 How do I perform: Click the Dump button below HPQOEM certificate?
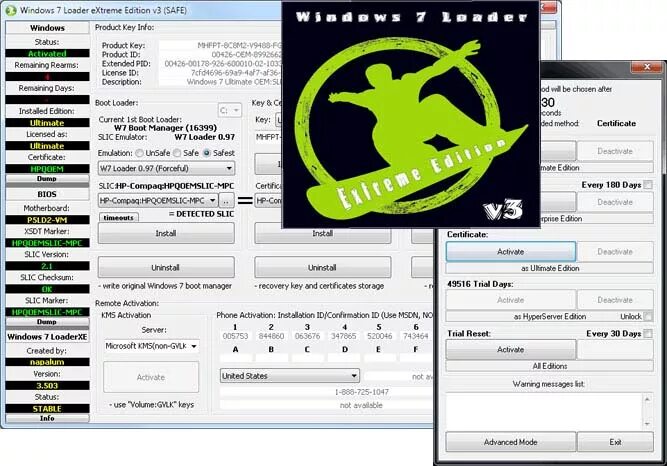coord(47,179)
